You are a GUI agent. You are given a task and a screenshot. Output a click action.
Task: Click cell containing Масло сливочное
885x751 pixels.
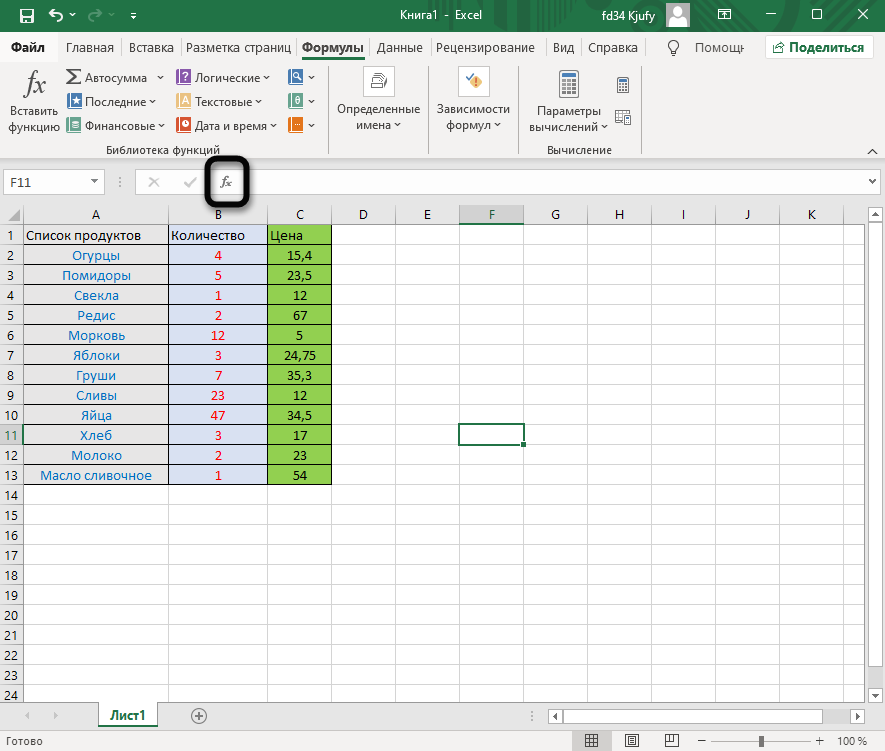(x=96, y=476)
